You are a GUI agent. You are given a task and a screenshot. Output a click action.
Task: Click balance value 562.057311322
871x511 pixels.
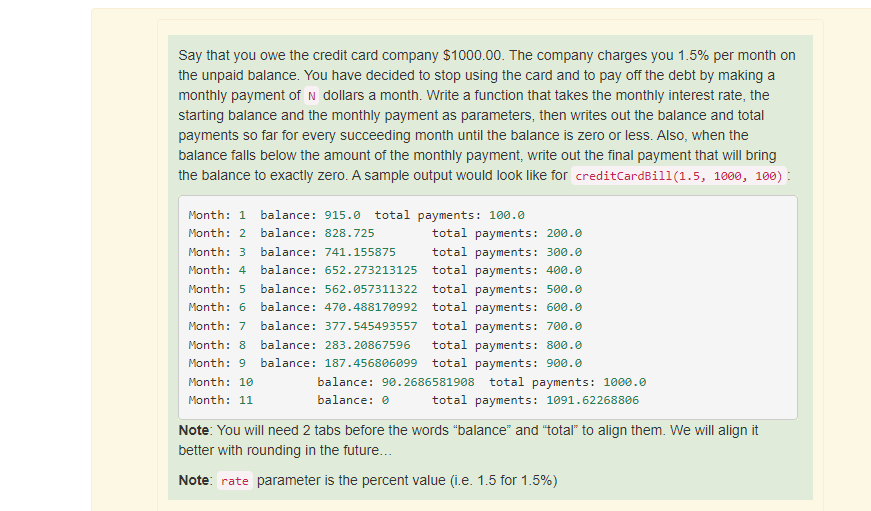point(371,289)
